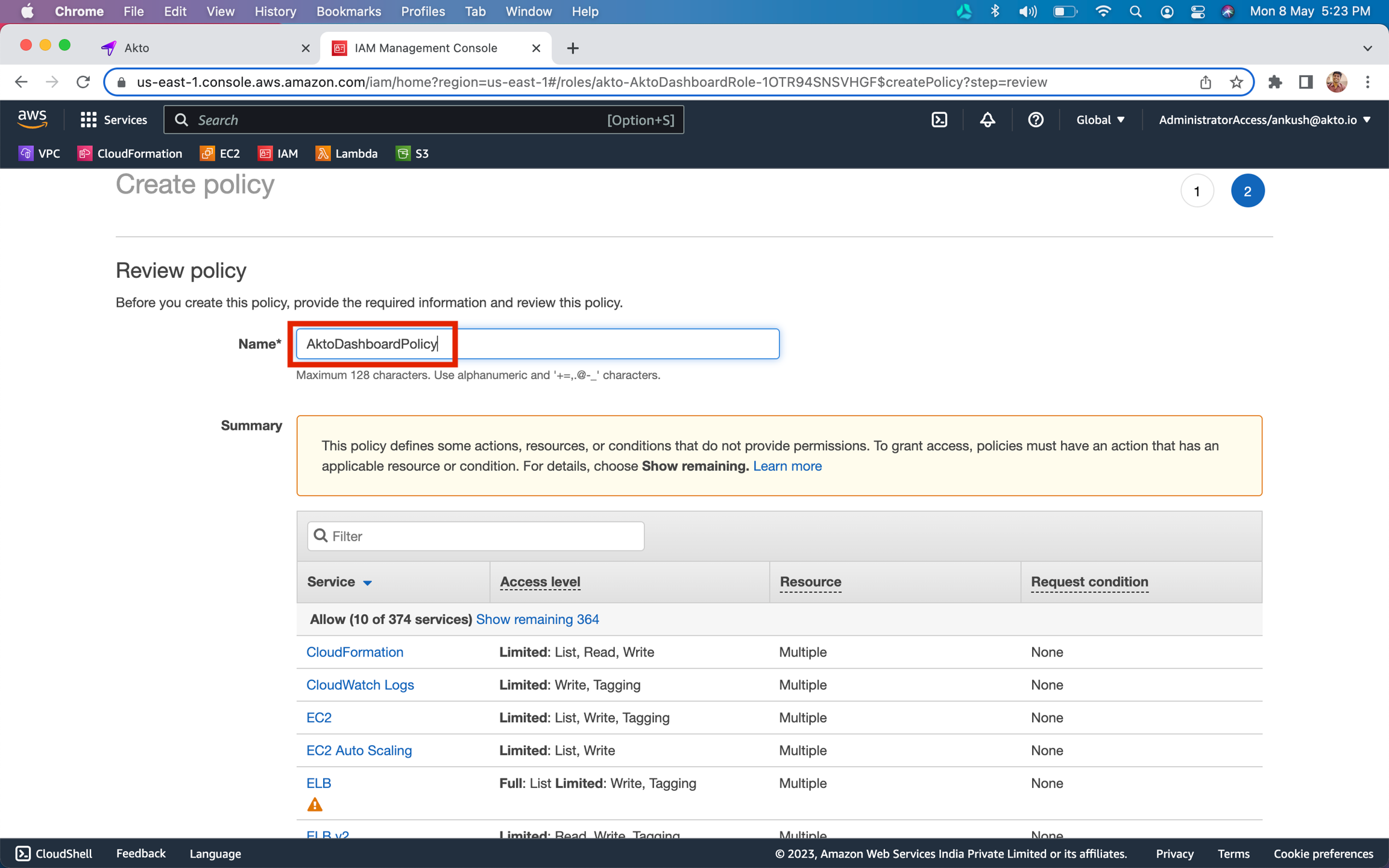Reload the current page
The height and width of the screenshot is (868, 1389).
pos(83,82)
